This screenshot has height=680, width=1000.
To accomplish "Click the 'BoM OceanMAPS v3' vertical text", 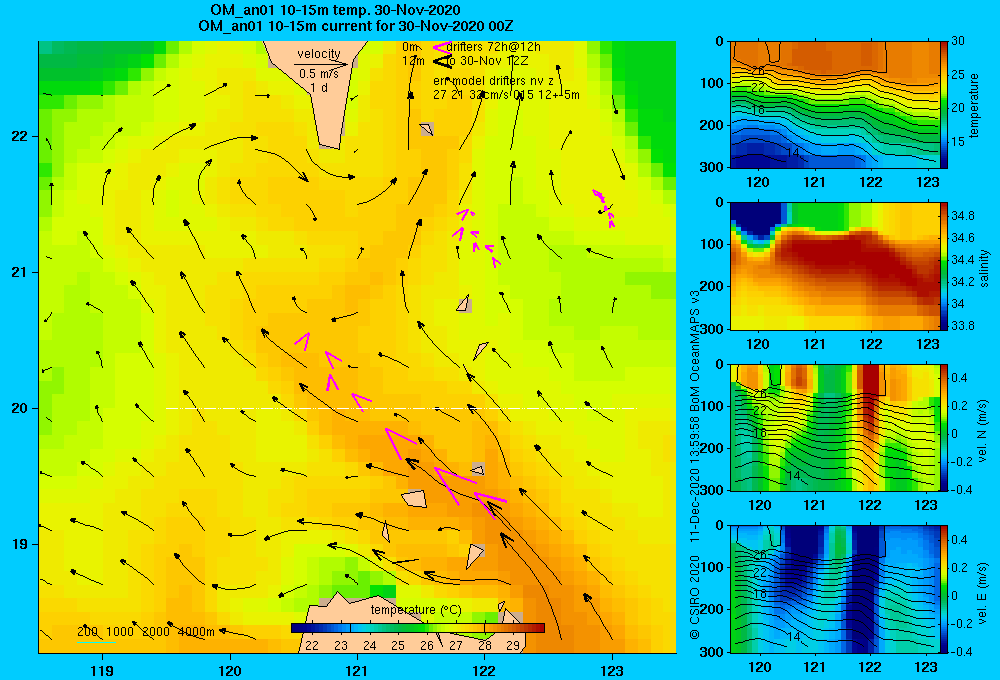I will [x=695, y=350].
